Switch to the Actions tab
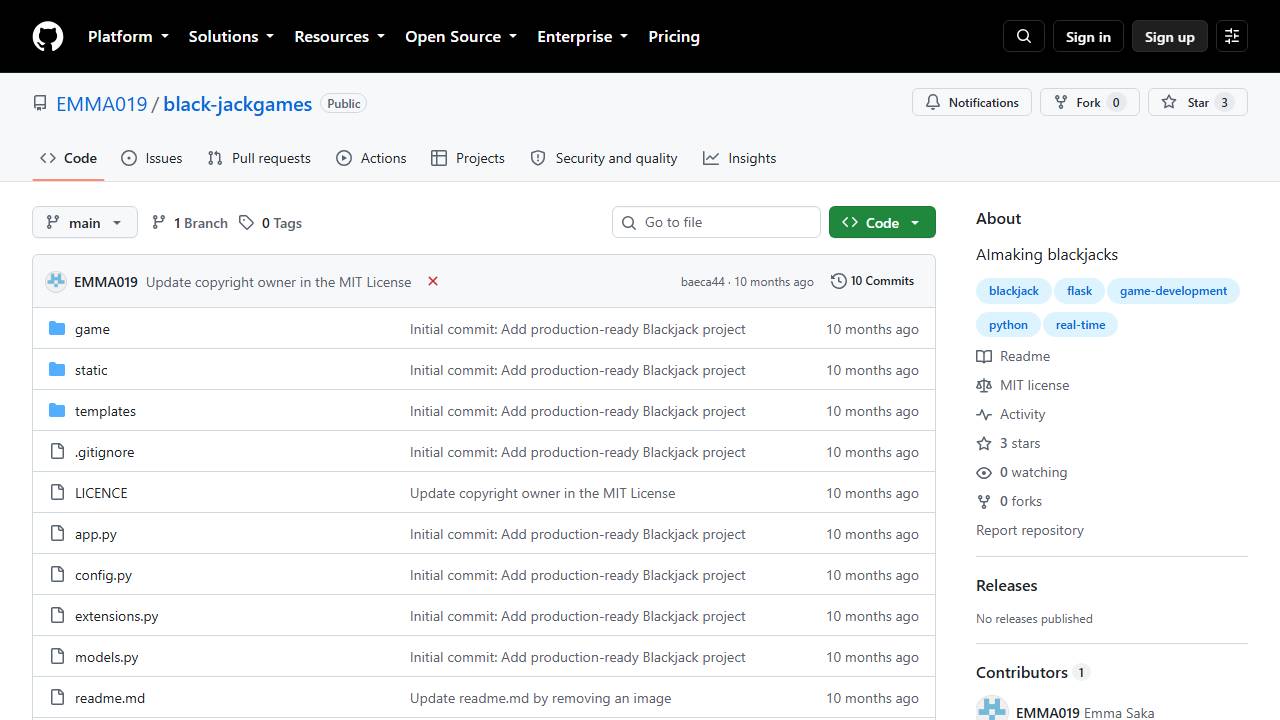This screenshot has height=720, width=1280. coord(371,158)
